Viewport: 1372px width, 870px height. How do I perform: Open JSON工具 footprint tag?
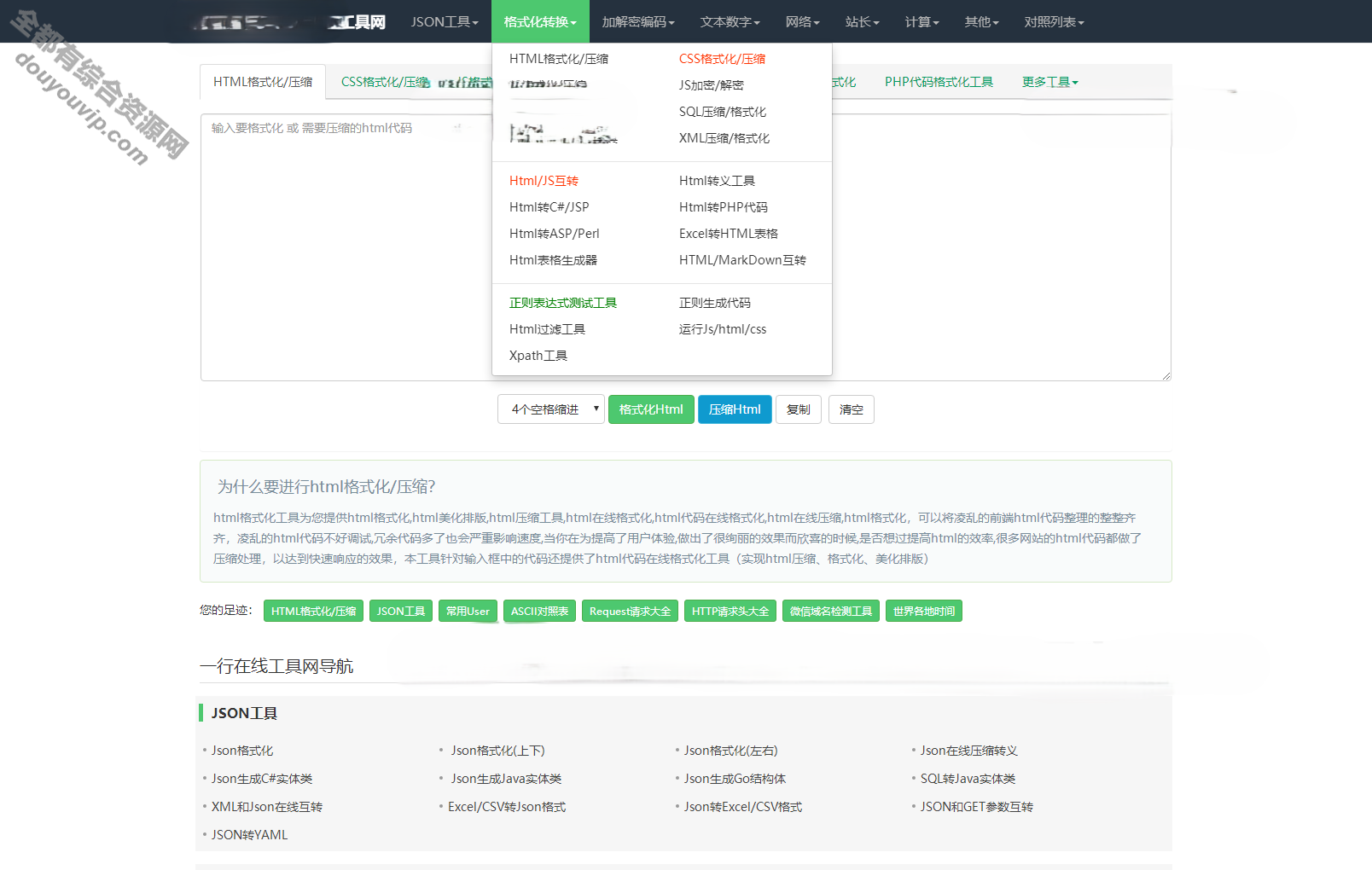401,611
